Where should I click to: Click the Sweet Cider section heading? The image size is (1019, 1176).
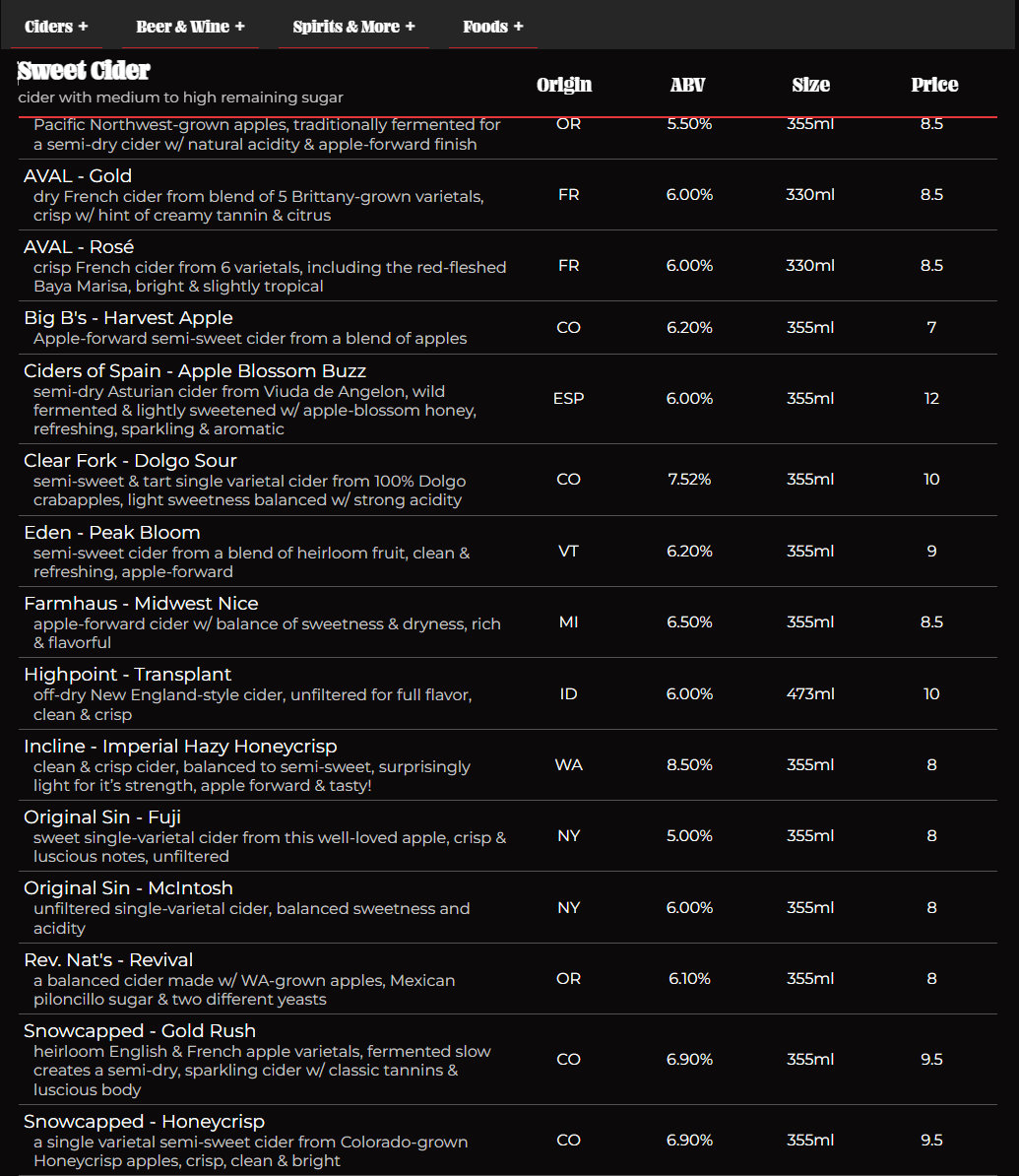(x=85, y=71)
